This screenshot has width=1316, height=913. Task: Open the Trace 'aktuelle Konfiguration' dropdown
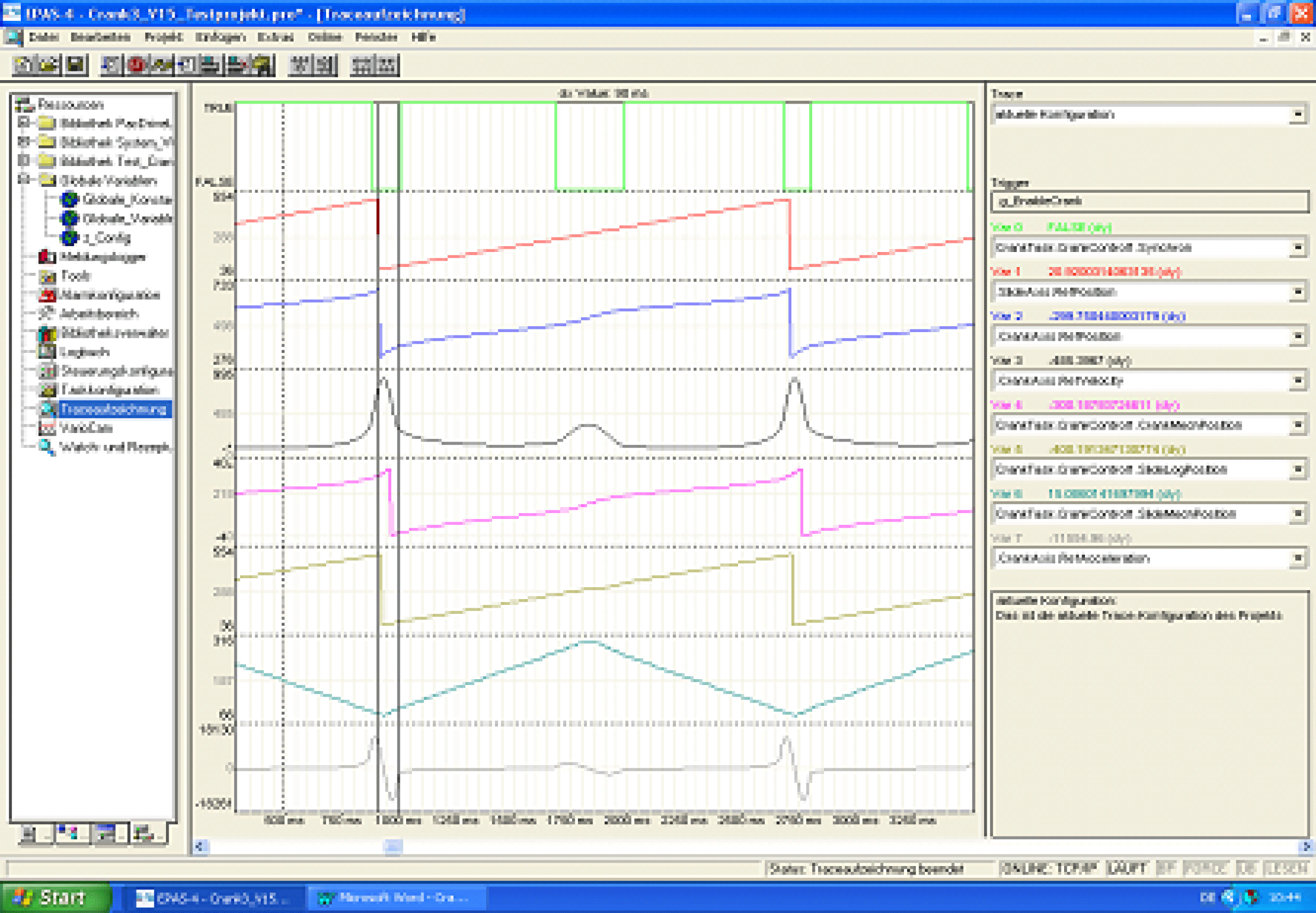click(1298, 114)
